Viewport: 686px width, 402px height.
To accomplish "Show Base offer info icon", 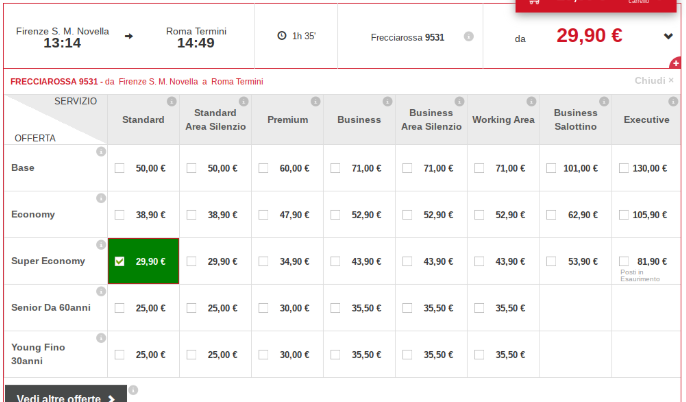I will (101, 151).
